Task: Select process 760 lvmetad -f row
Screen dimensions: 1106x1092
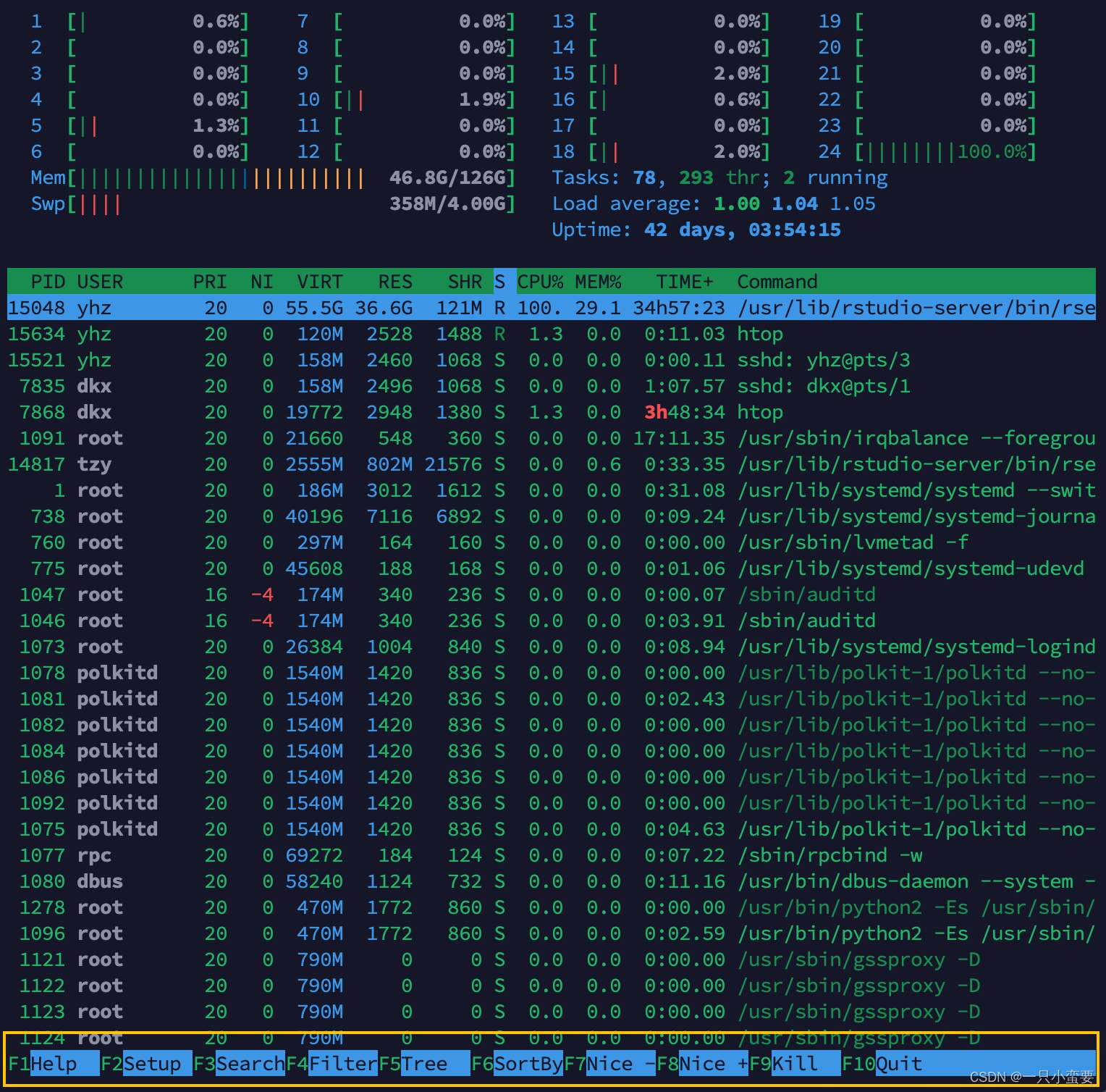Action: click(552, 542)
